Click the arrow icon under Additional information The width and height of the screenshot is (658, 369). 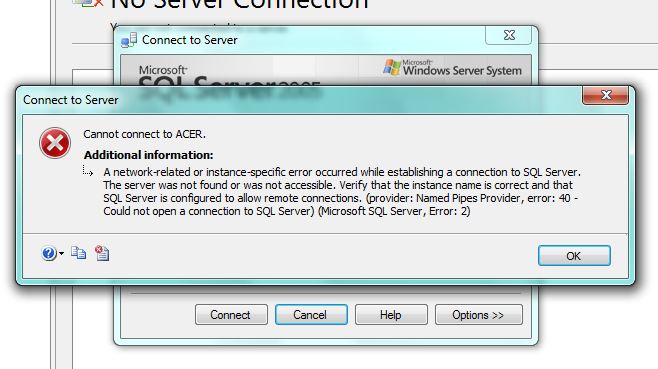87,171
